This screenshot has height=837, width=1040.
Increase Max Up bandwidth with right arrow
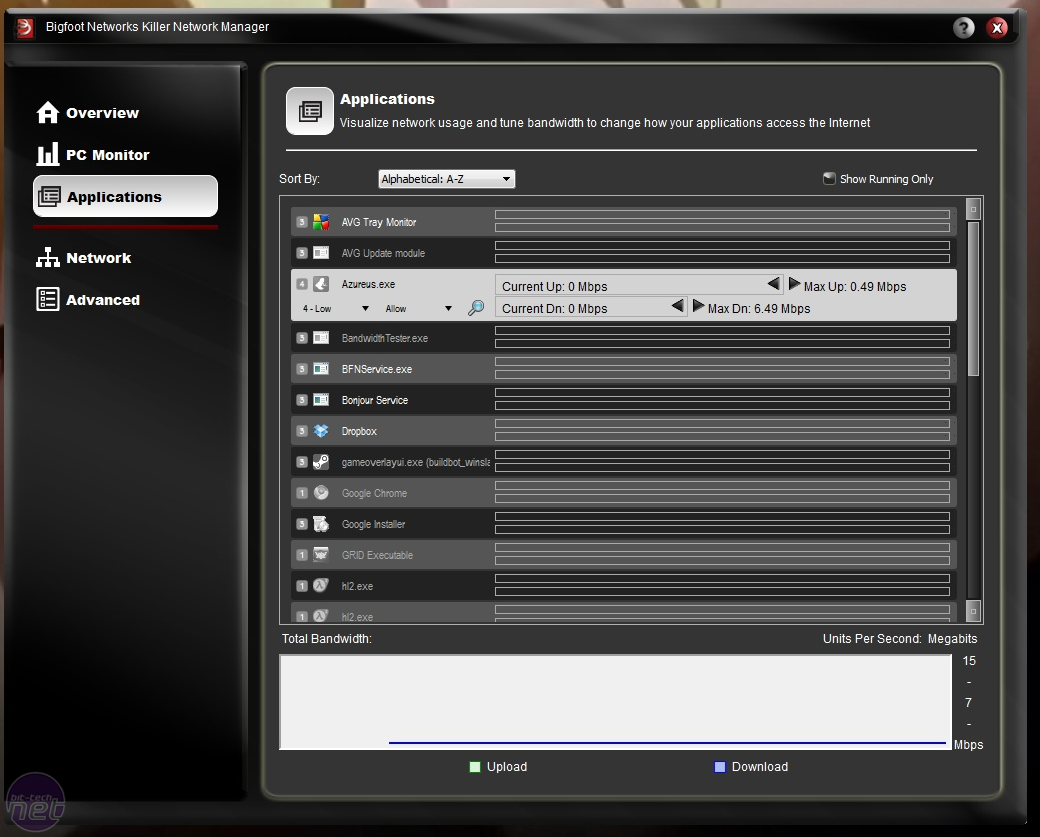pyautogui.click(x=794, y=285)
